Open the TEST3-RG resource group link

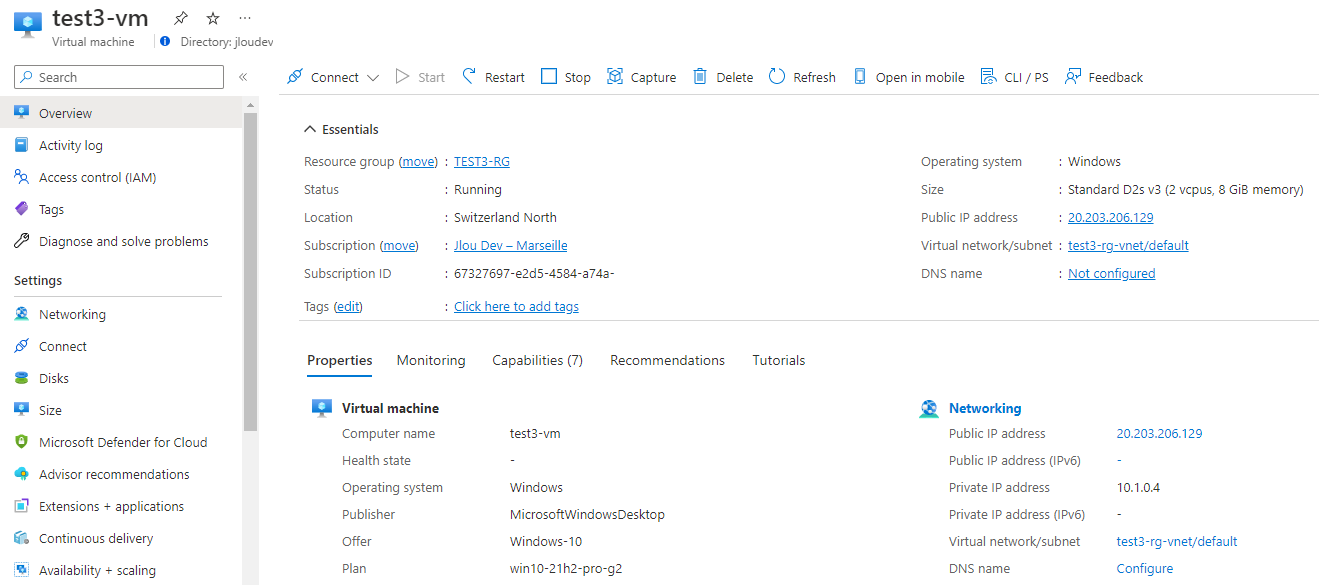point(482,161)
